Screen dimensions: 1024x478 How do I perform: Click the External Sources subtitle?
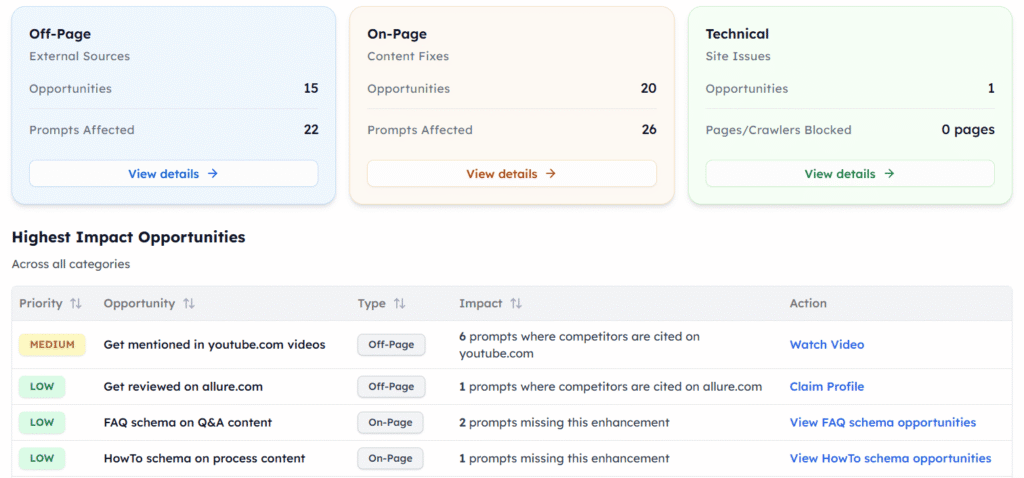pyautogui.click(x=80, y=56)
